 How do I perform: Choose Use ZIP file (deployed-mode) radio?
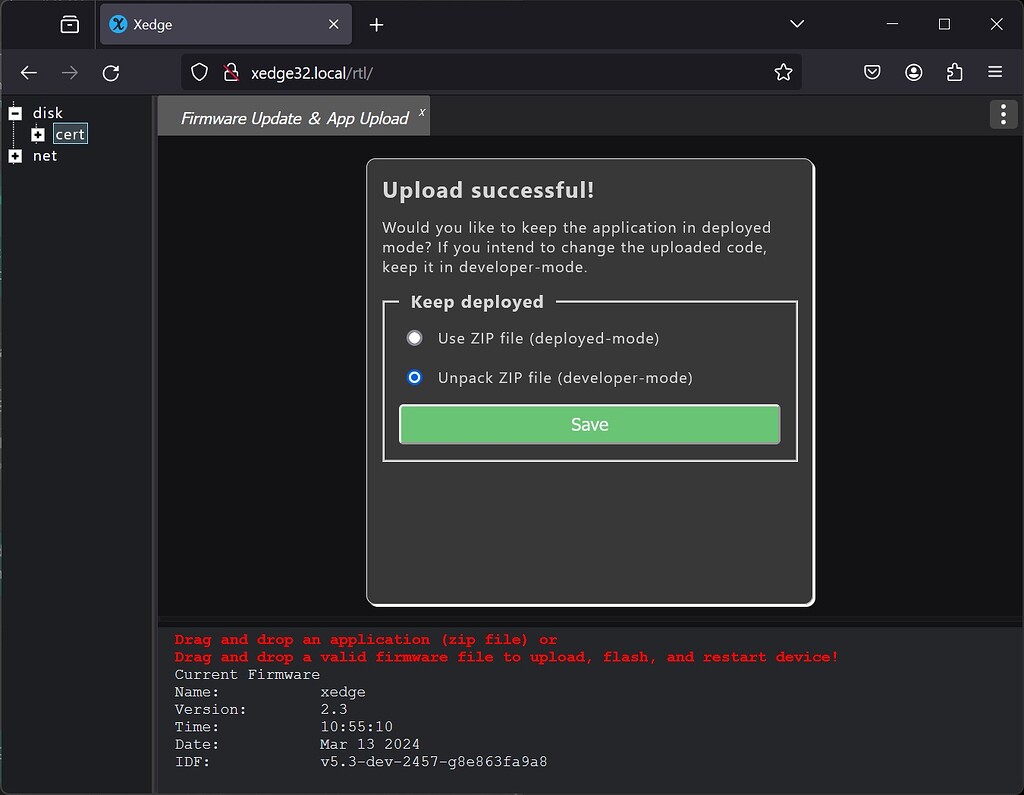[x=414, y=338]
